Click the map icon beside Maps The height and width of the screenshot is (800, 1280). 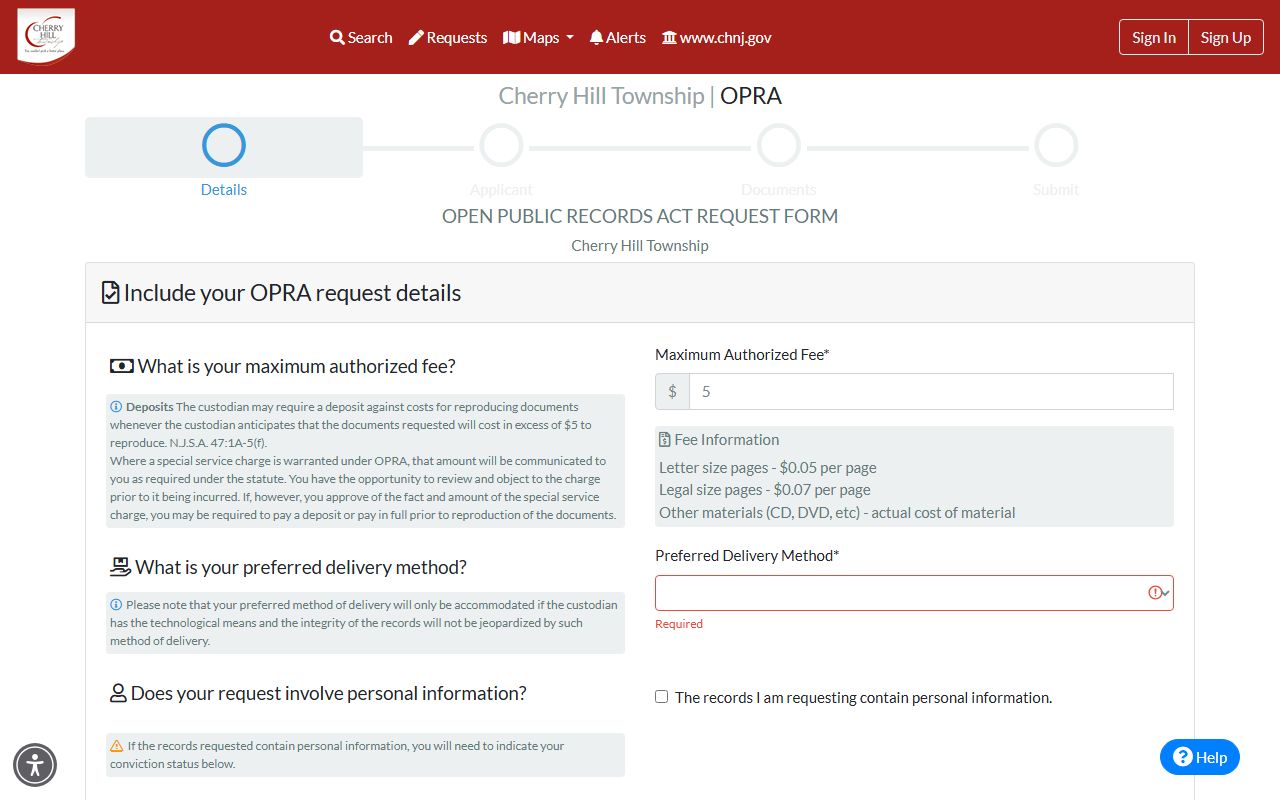point(511,37)
